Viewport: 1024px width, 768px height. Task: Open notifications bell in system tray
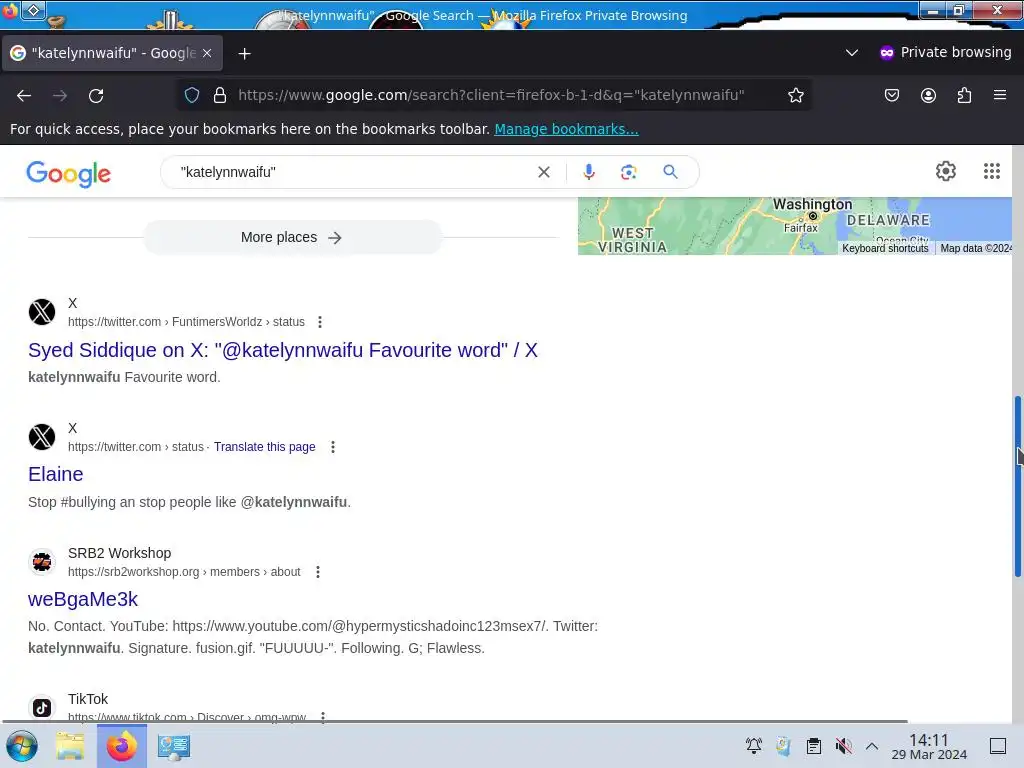(754, 746)
